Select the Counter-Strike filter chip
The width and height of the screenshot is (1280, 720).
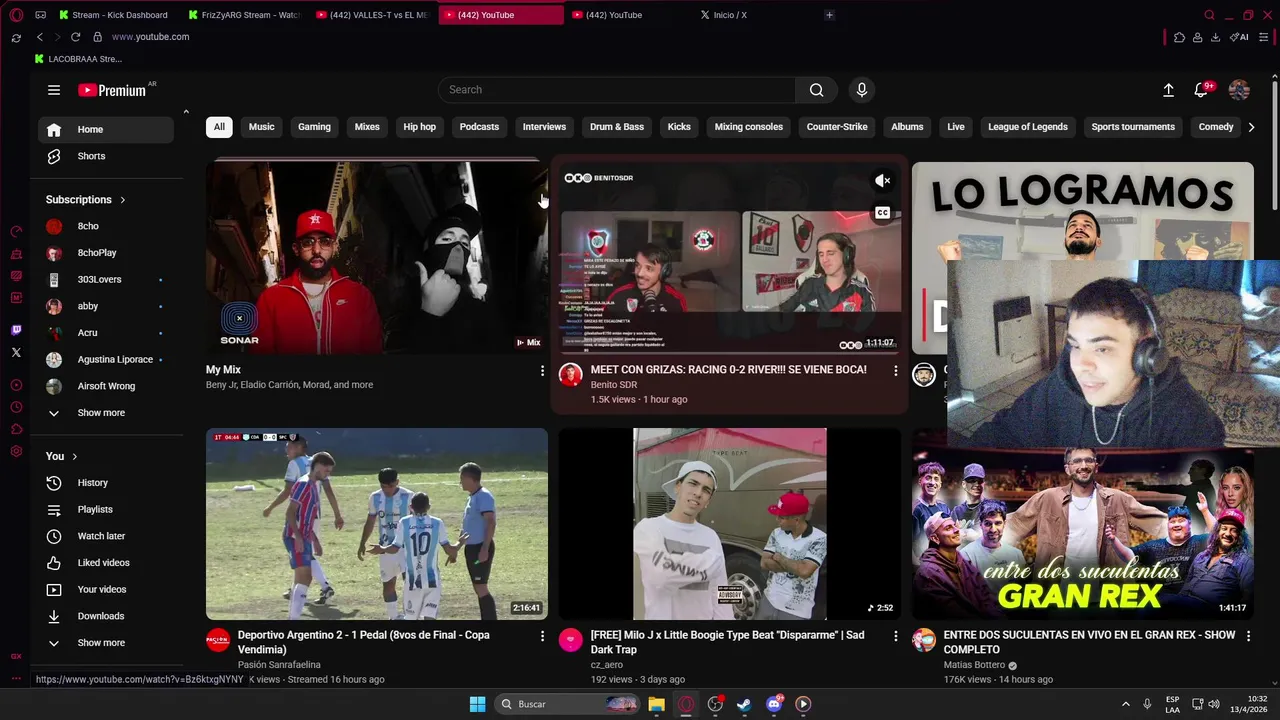pyautogui.click(x=837, y=127)
